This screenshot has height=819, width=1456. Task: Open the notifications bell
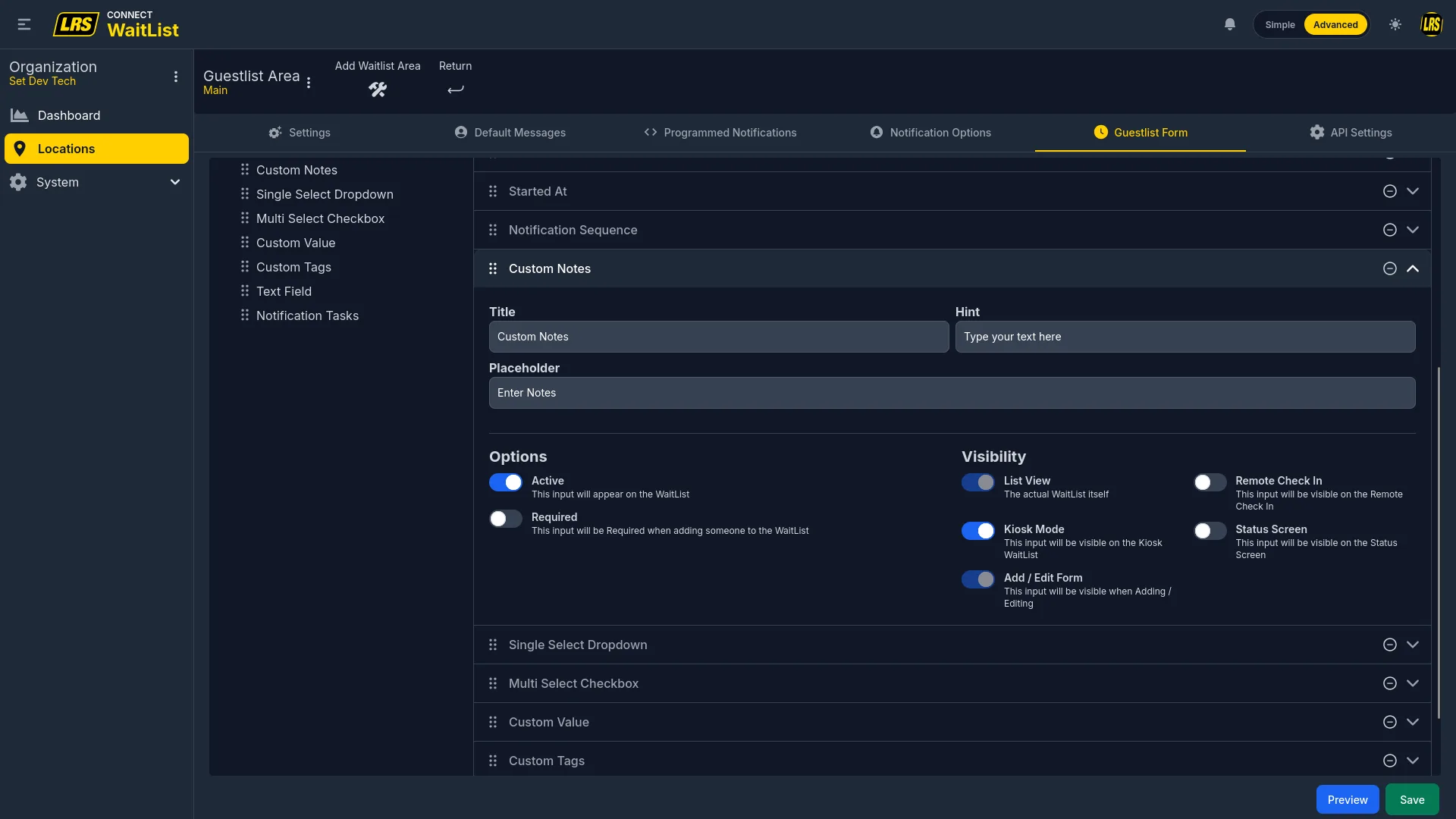pos(1230,24)
